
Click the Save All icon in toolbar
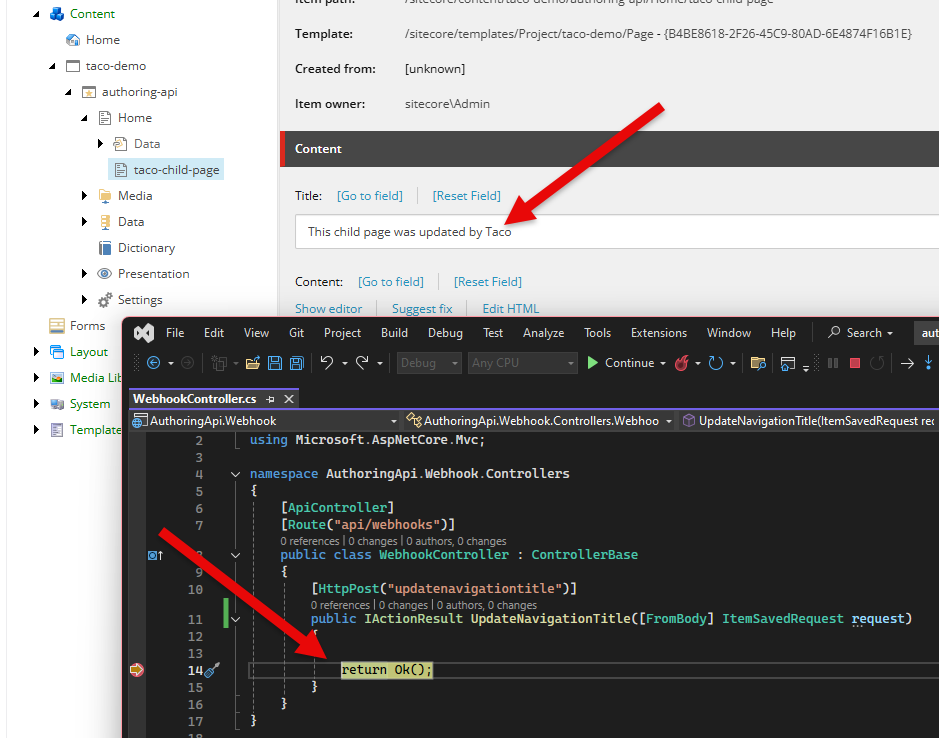(295, 363)
